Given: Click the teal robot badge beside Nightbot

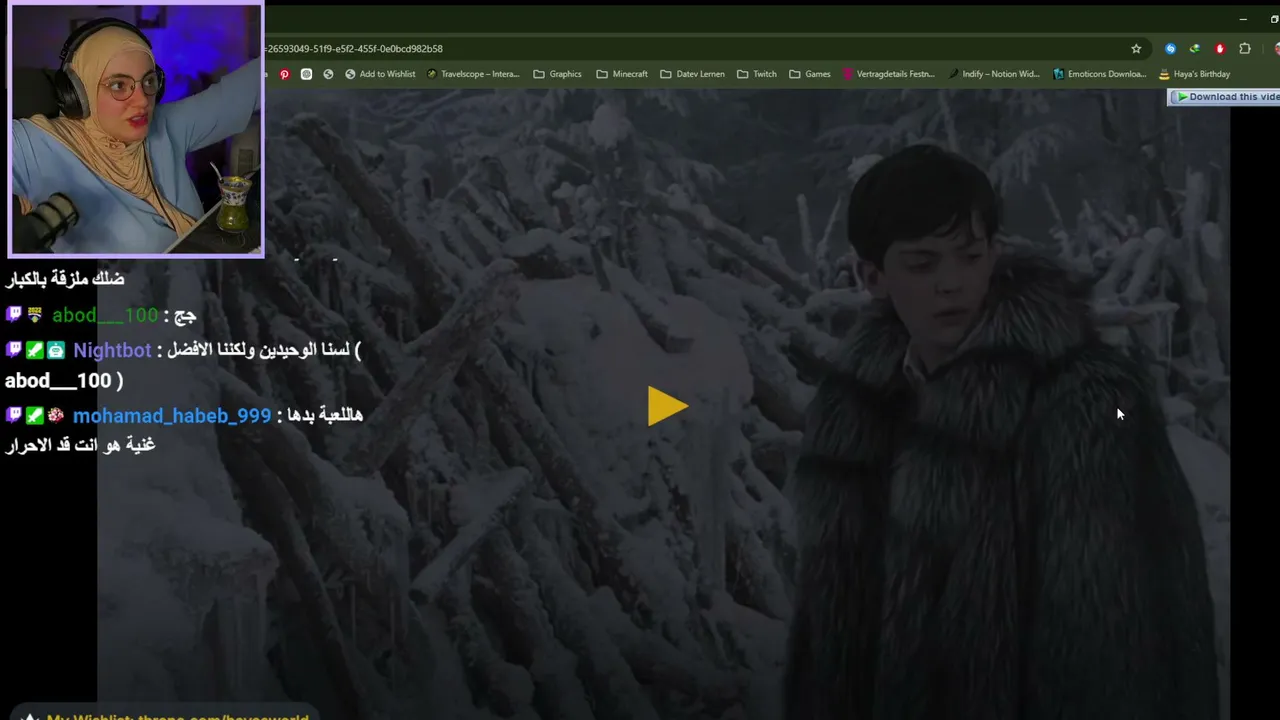Looking at the screenshot, I should pos(56,350).
